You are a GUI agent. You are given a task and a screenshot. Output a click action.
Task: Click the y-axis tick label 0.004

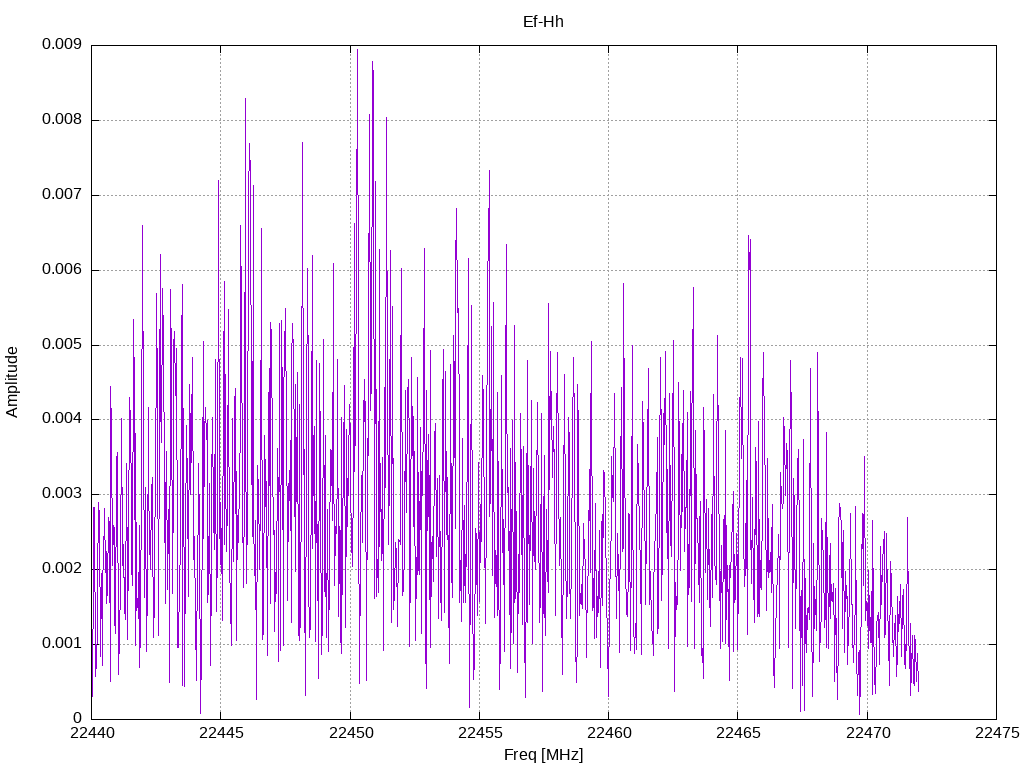point(61,419)
